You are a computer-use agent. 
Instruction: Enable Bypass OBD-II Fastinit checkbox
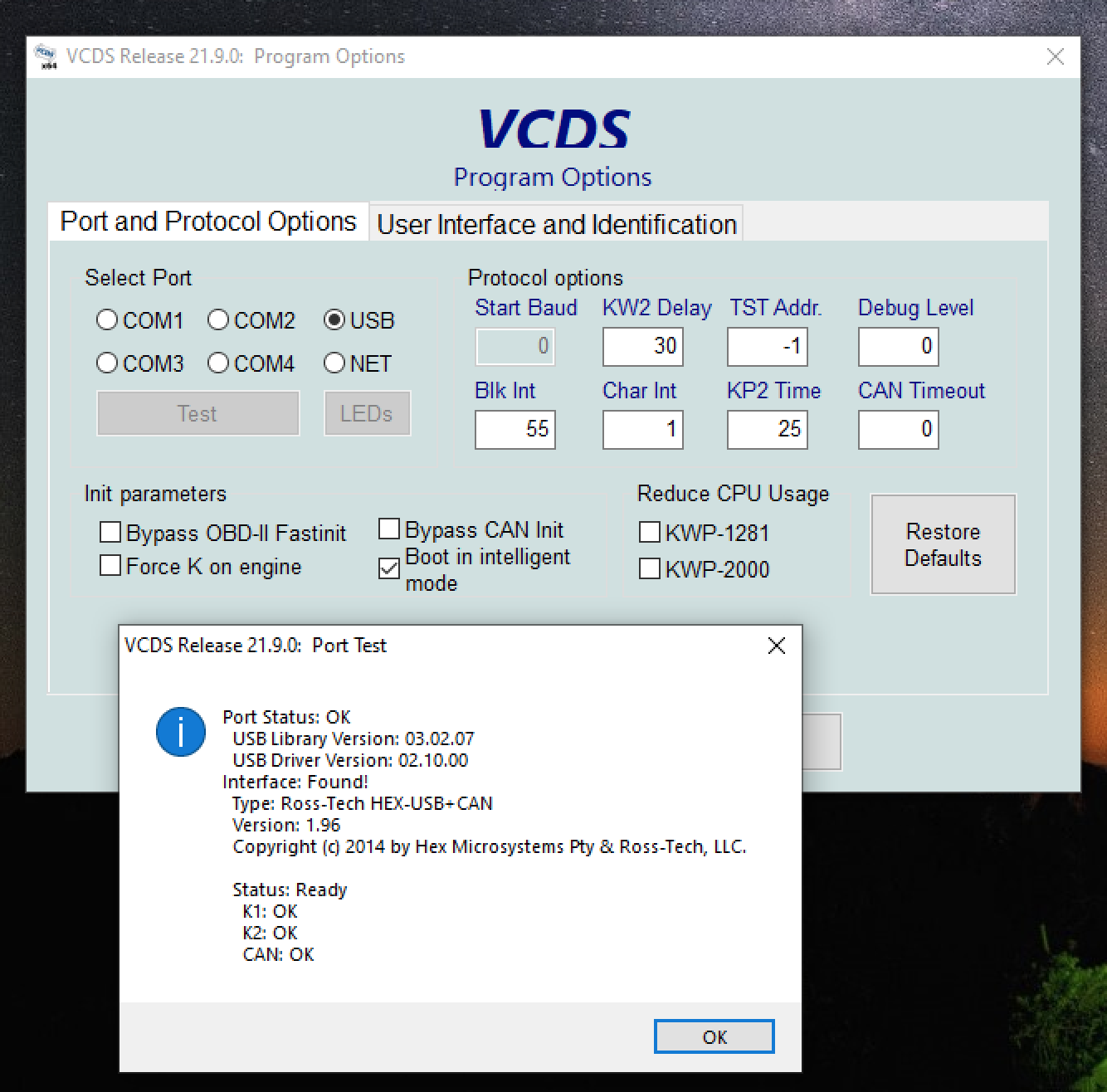click(110, 532)
